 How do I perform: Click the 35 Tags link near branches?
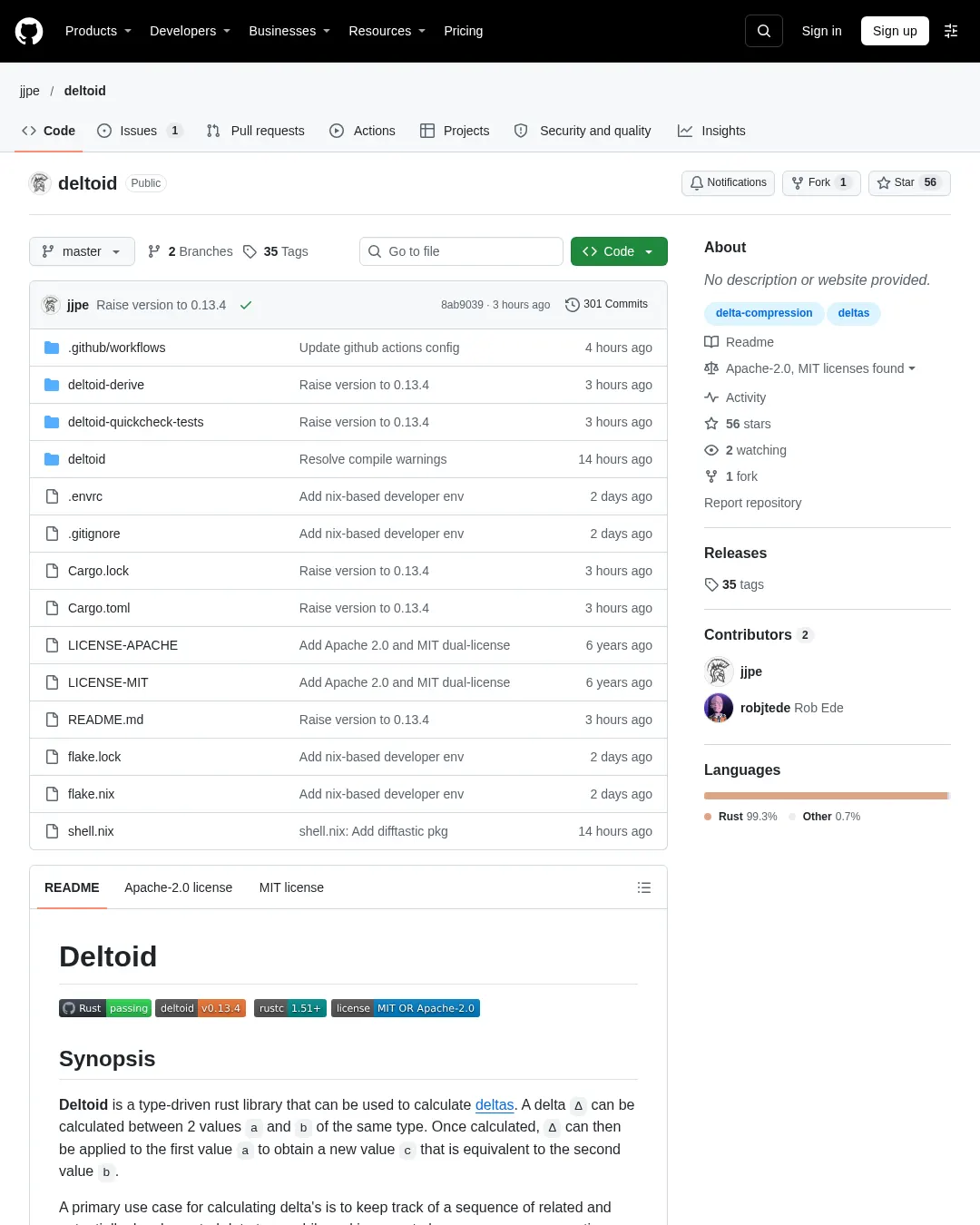pyautogui.click(x=276, y=251)
